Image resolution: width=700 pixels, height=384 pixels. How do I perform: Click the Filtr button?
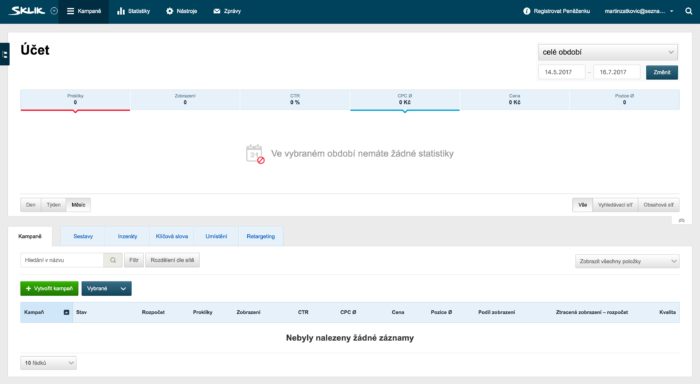point(134,260)
